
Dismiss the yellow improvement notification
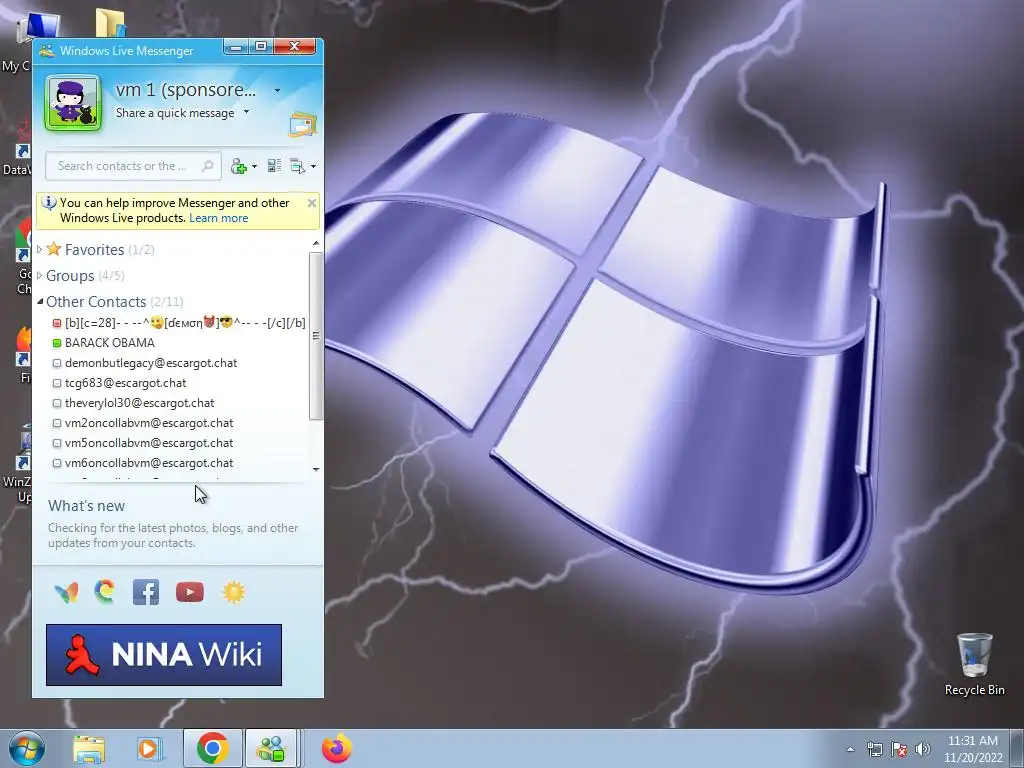[x=312, y=203]
